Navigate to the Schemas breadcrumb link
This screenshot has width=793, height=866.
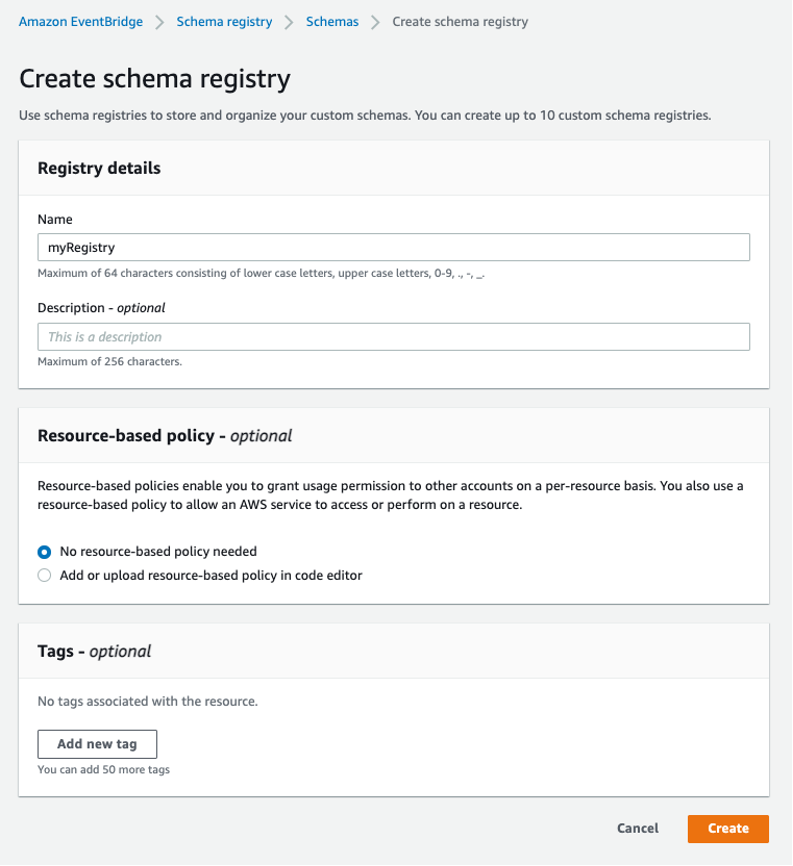tap(332, 21)
